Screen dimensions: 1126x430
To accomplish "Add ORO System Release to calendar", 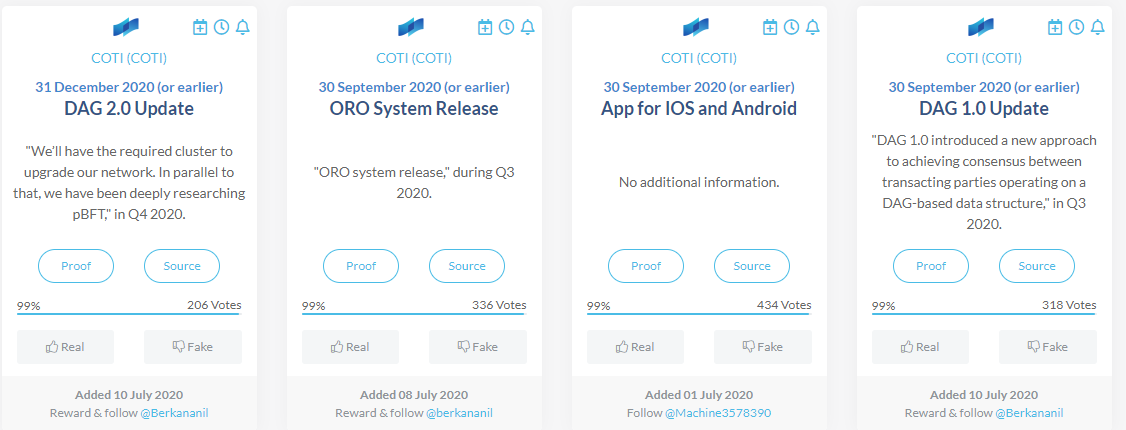I will pyautogui.click(x=485, y=27).
